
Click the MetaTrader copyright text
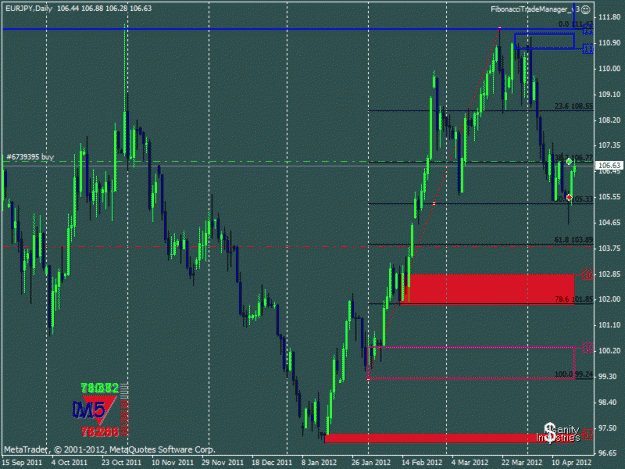coord(110,450)
